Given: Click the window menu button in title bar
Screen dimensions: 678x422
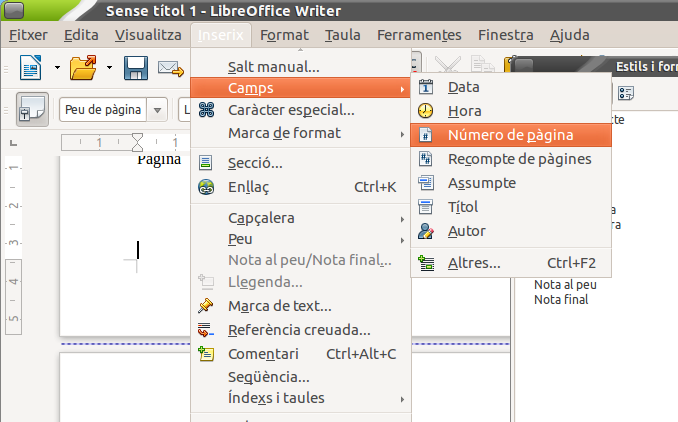Looking at the screenshot, I should pyautogui.click(x=13, y=10).
